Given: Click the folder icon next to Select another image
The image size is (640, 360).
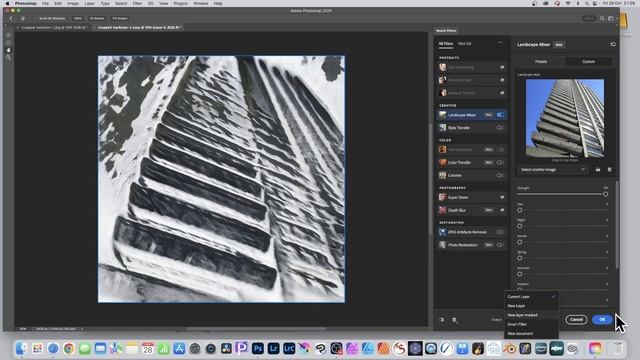Looking at the screenshot, I should coord(598,169).
